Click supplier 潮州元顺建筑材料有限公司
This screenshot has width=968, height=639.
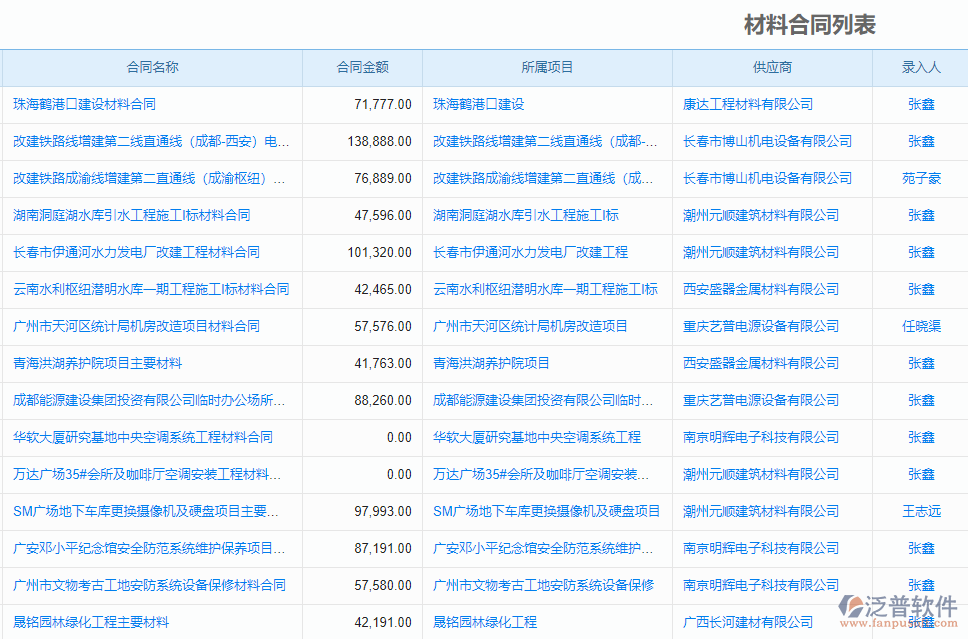tap(770, 215)
